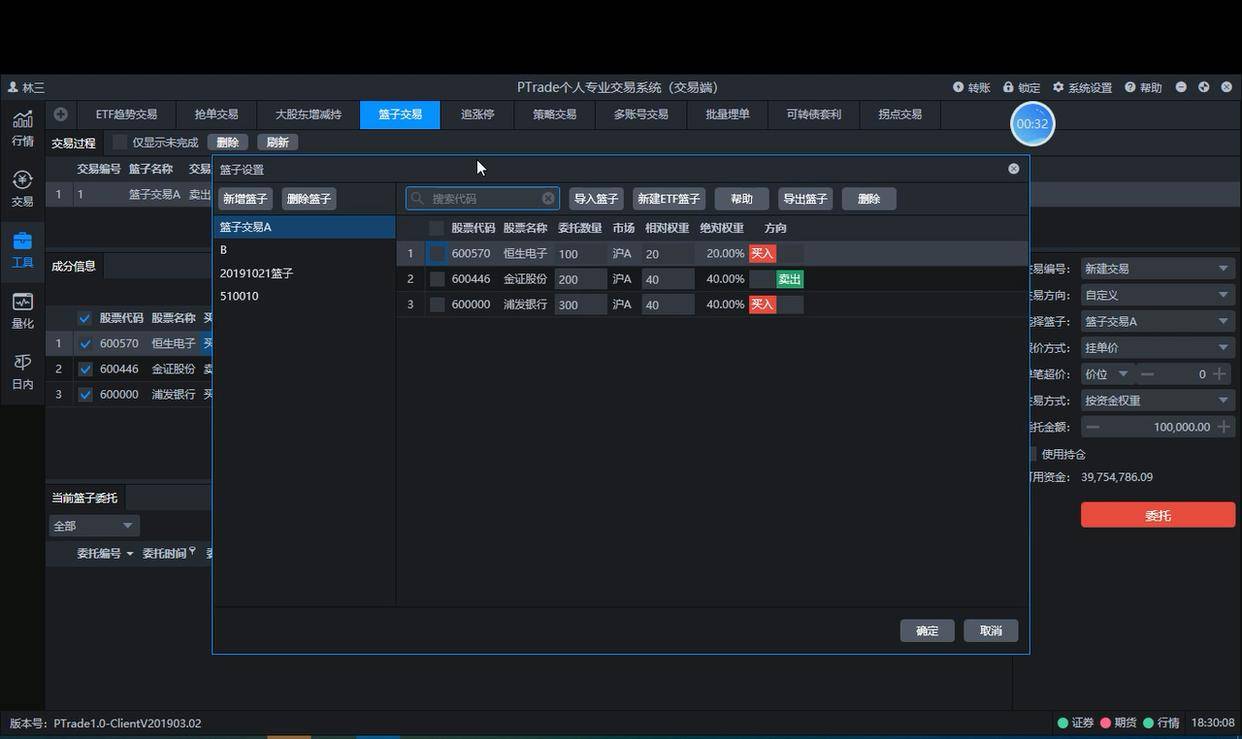Toggle direction 卖出 for 金证股份

[790, 279]
